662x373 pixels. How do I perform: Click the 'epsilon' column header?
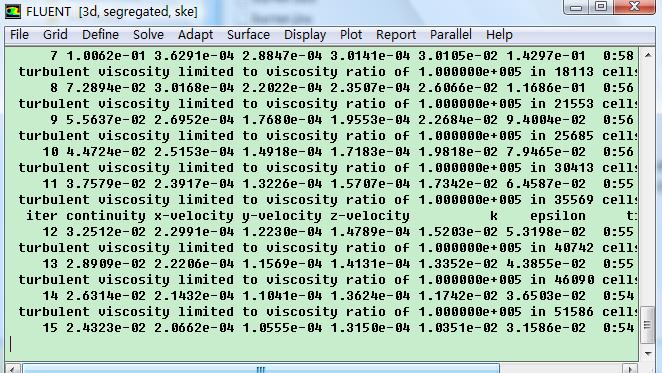[558, 216]
